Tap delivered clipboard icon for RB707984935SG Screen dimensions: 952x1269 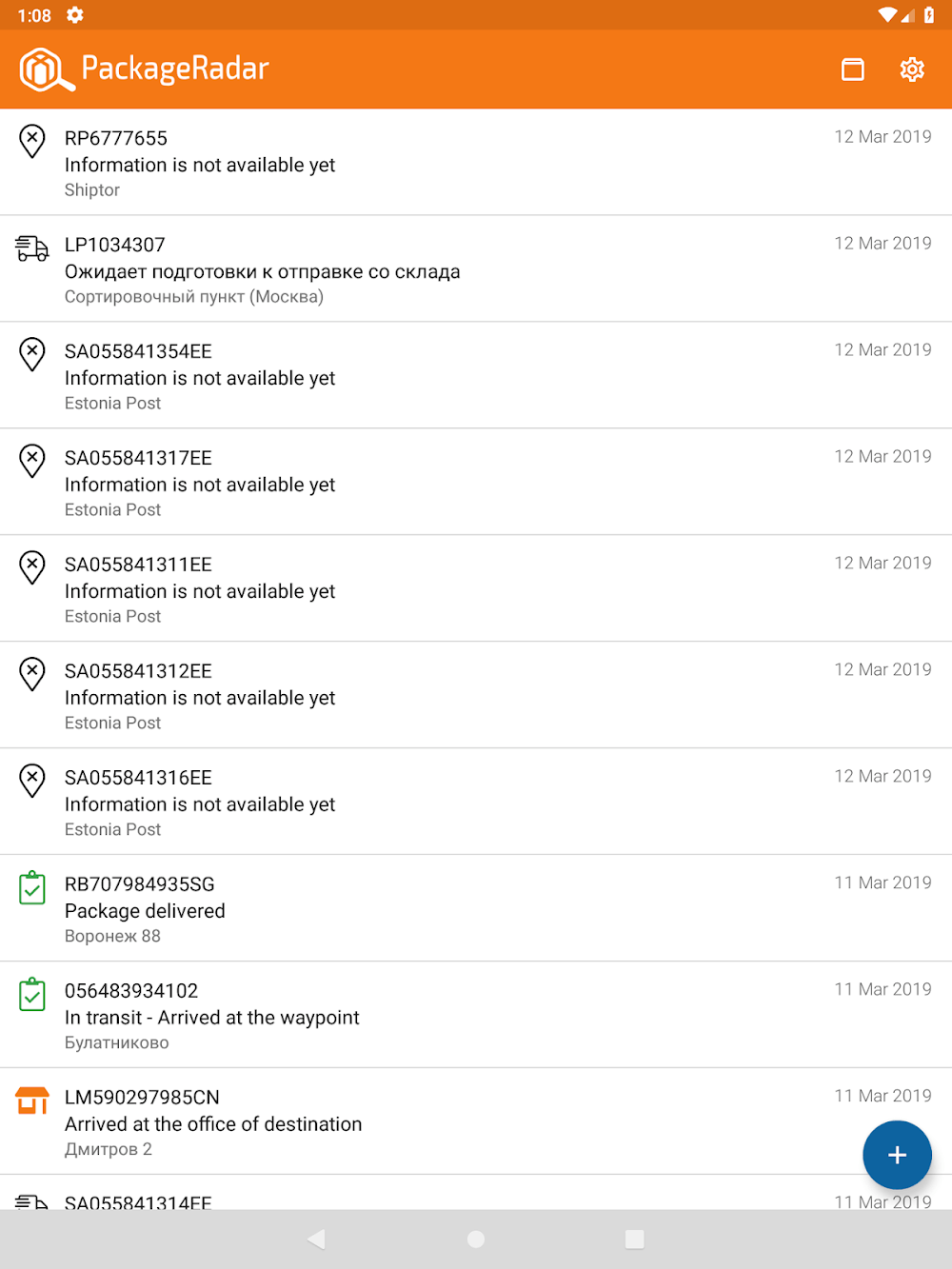coord(32,888)
